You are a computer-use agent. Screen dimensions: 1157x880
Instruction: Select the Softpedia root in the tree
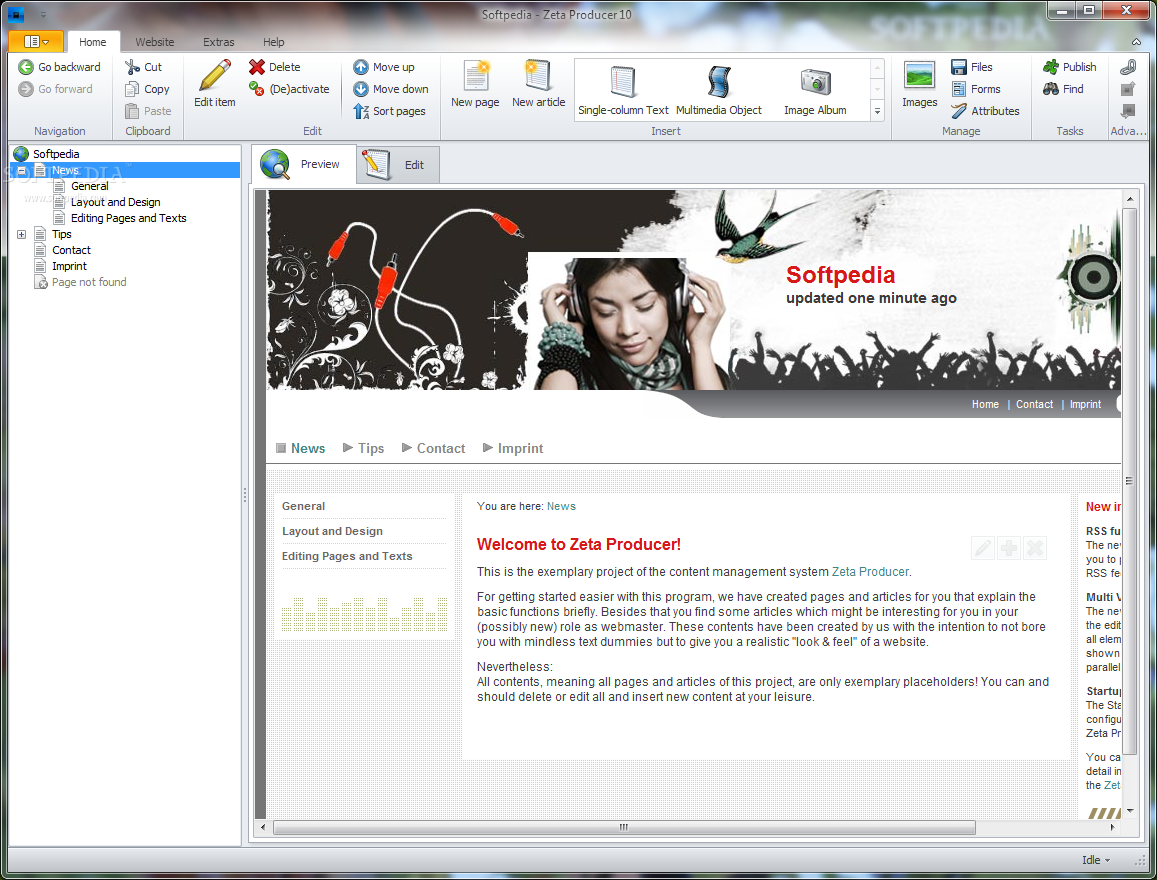point(56,154)
